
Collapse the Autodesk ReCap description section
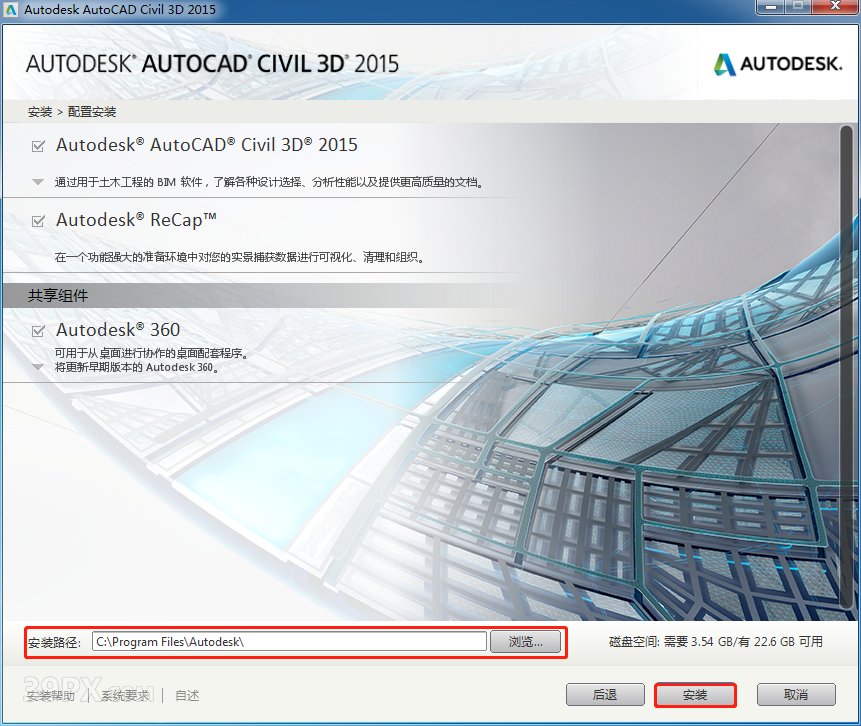[36, 255]
